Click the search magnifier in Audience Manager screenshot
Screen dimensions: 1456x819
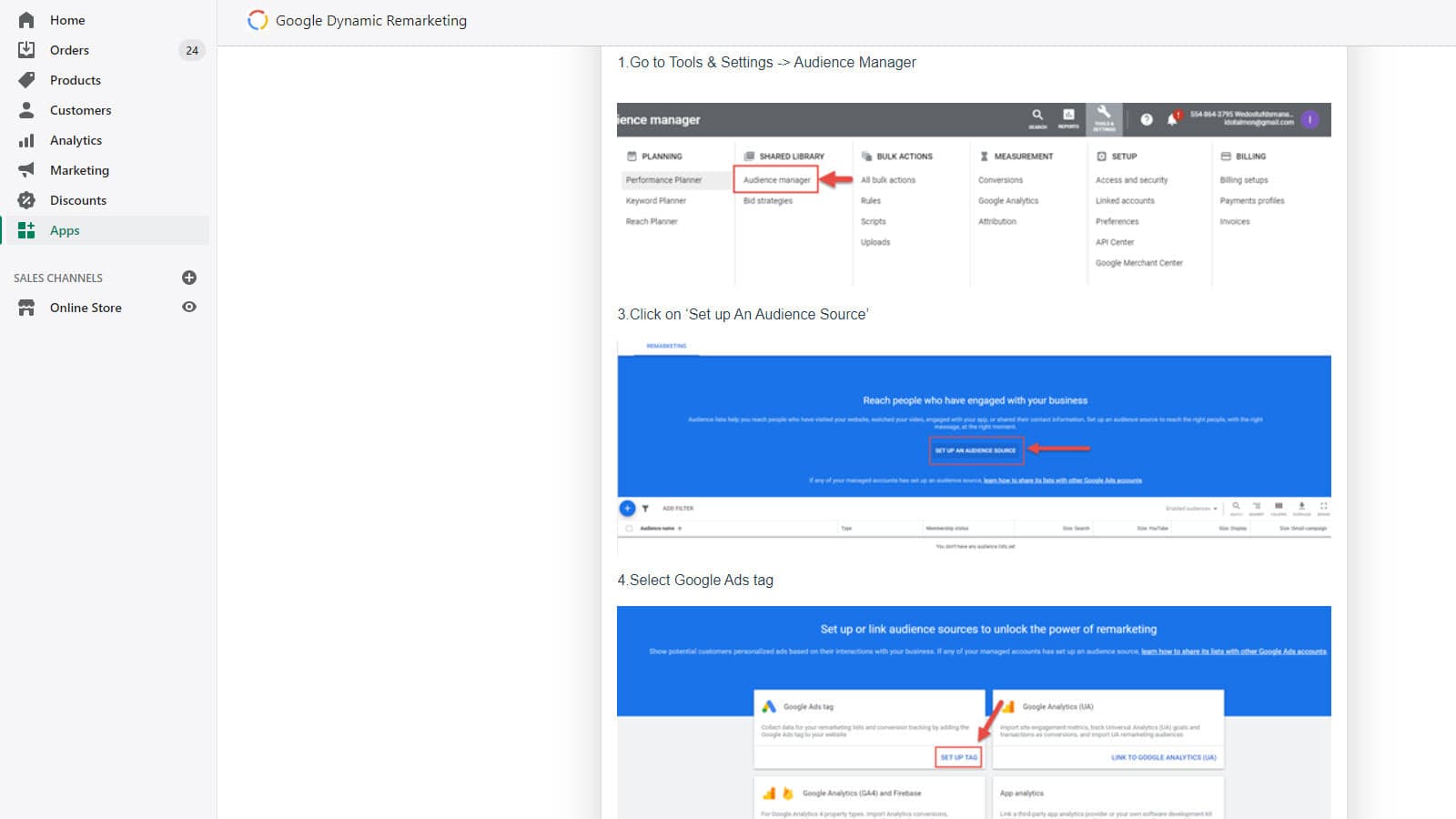[x=1037, y=116]
